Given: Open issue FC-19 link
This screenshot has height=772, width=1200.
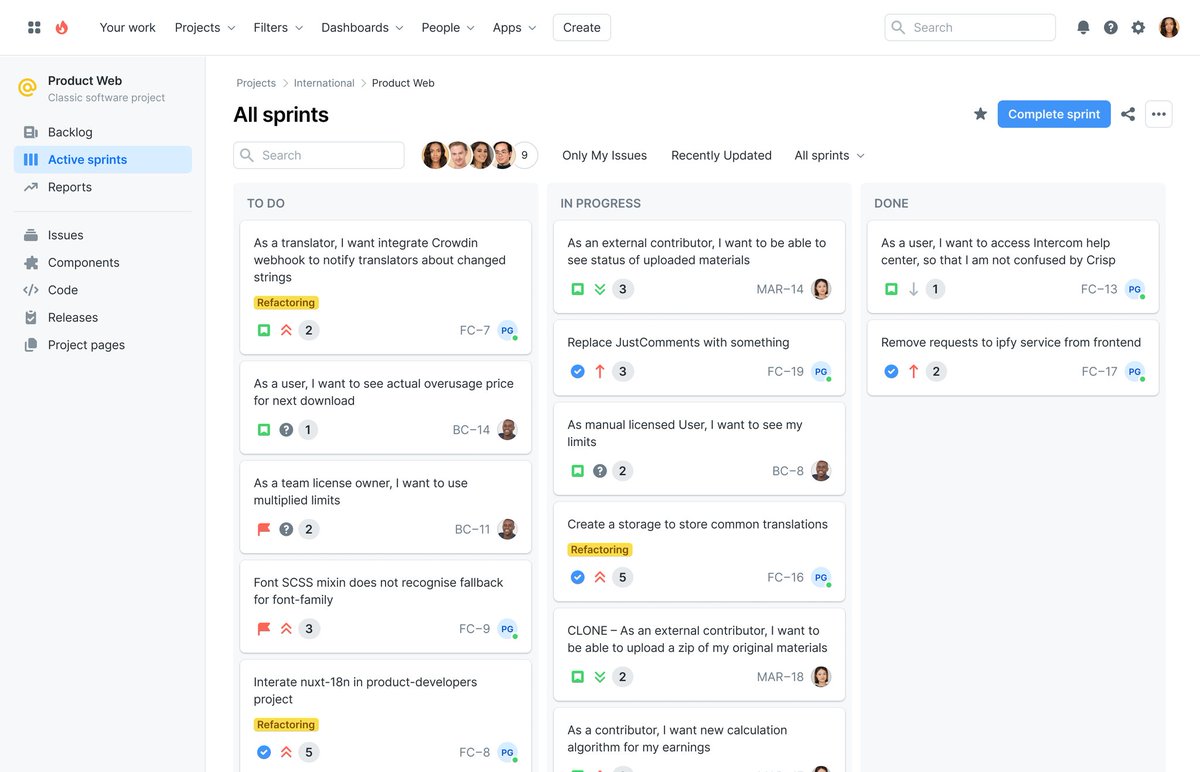Looking at the screenshot, I should coord(786,372).
